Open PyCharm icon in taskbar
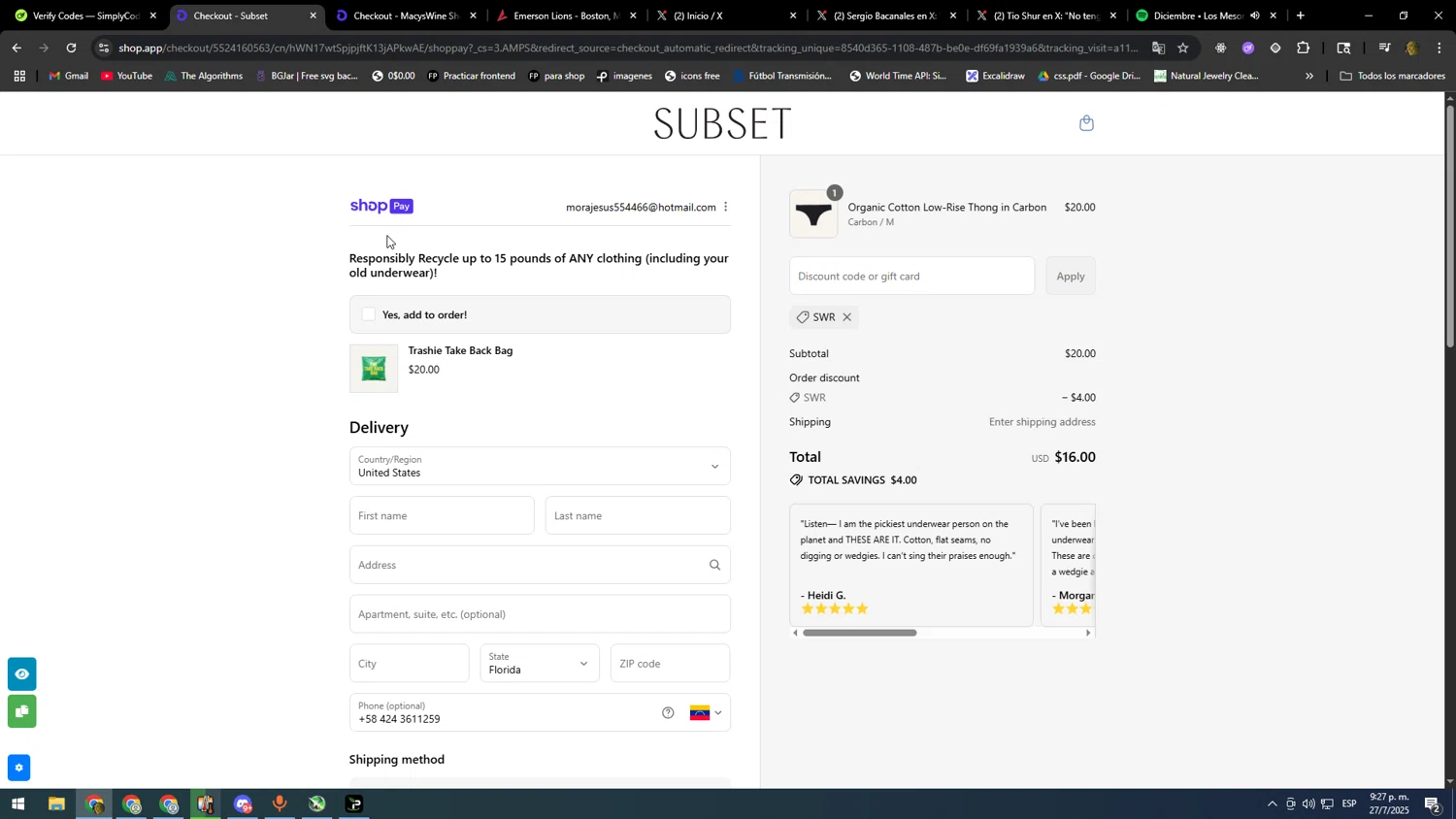Image resolution: width=1456 pixels, height=819 pixels. coord(354,804)
